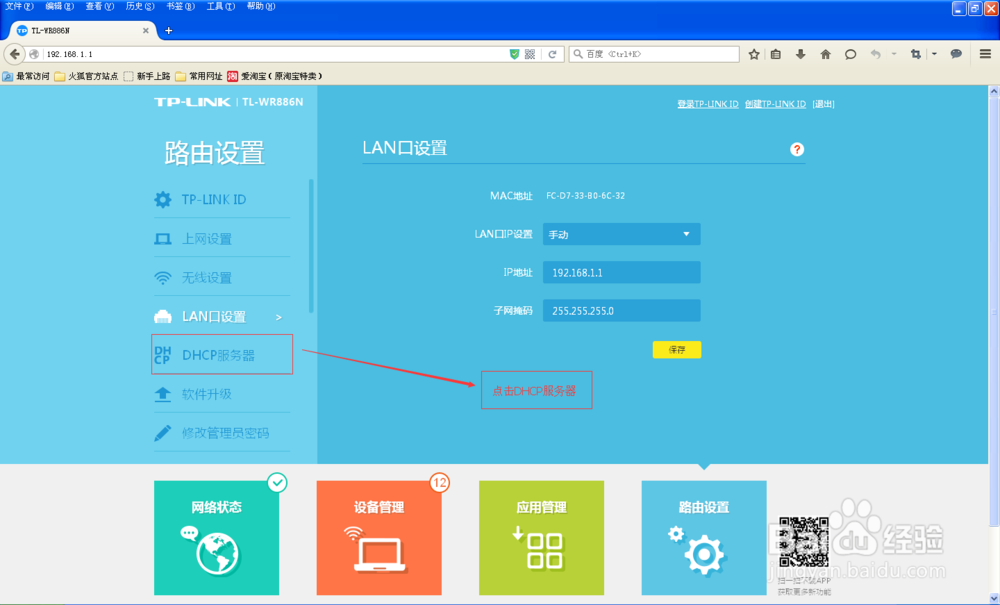Click the IP地址 field 192.168.1.1

coord(622,272)
